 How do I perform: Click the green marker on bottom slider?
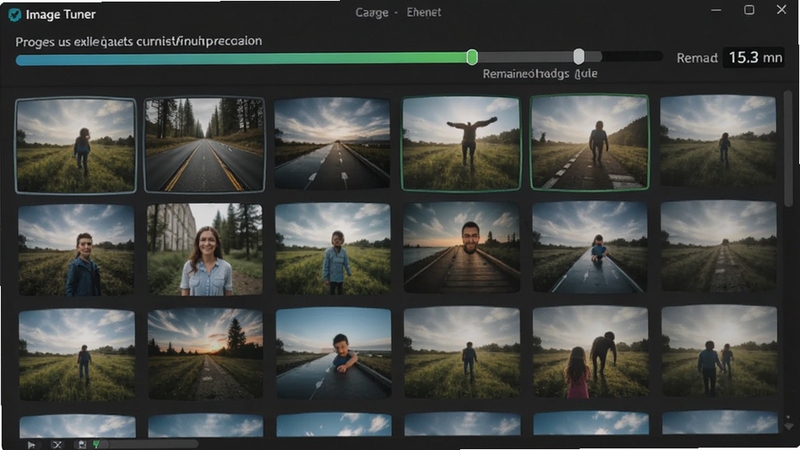click(x=96, y=445)
